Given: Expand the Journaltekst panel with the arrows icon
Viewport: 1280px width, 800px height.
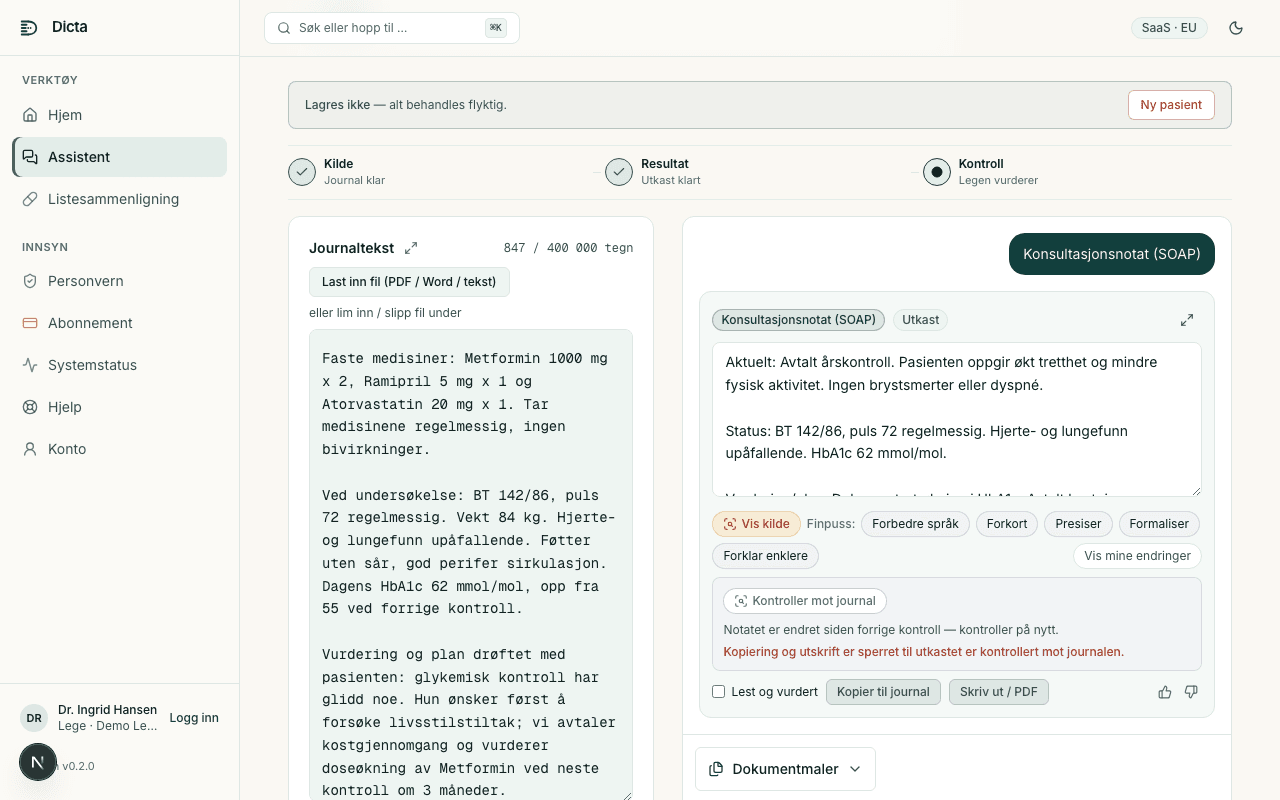Looking at the screenshot, I should [x=410, y=248].
